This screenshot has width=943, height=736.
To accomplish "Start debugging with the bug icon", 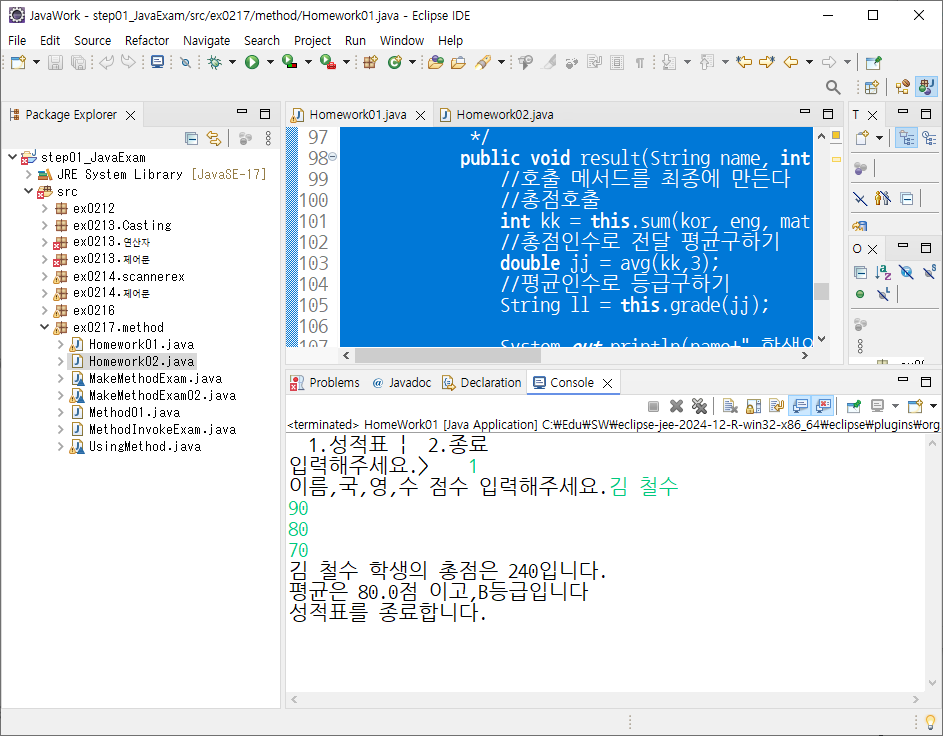I will pos(215,62).
